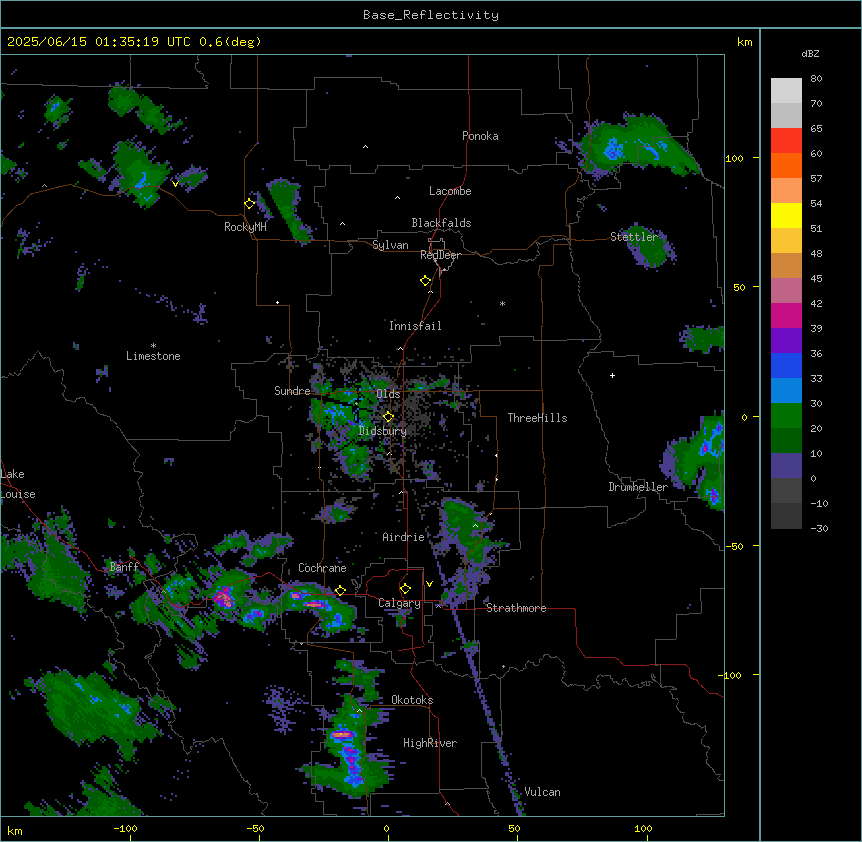862x842 pixels.
Task: Click the purple swatch between 39 and 36
Action: tap(786, 341)
